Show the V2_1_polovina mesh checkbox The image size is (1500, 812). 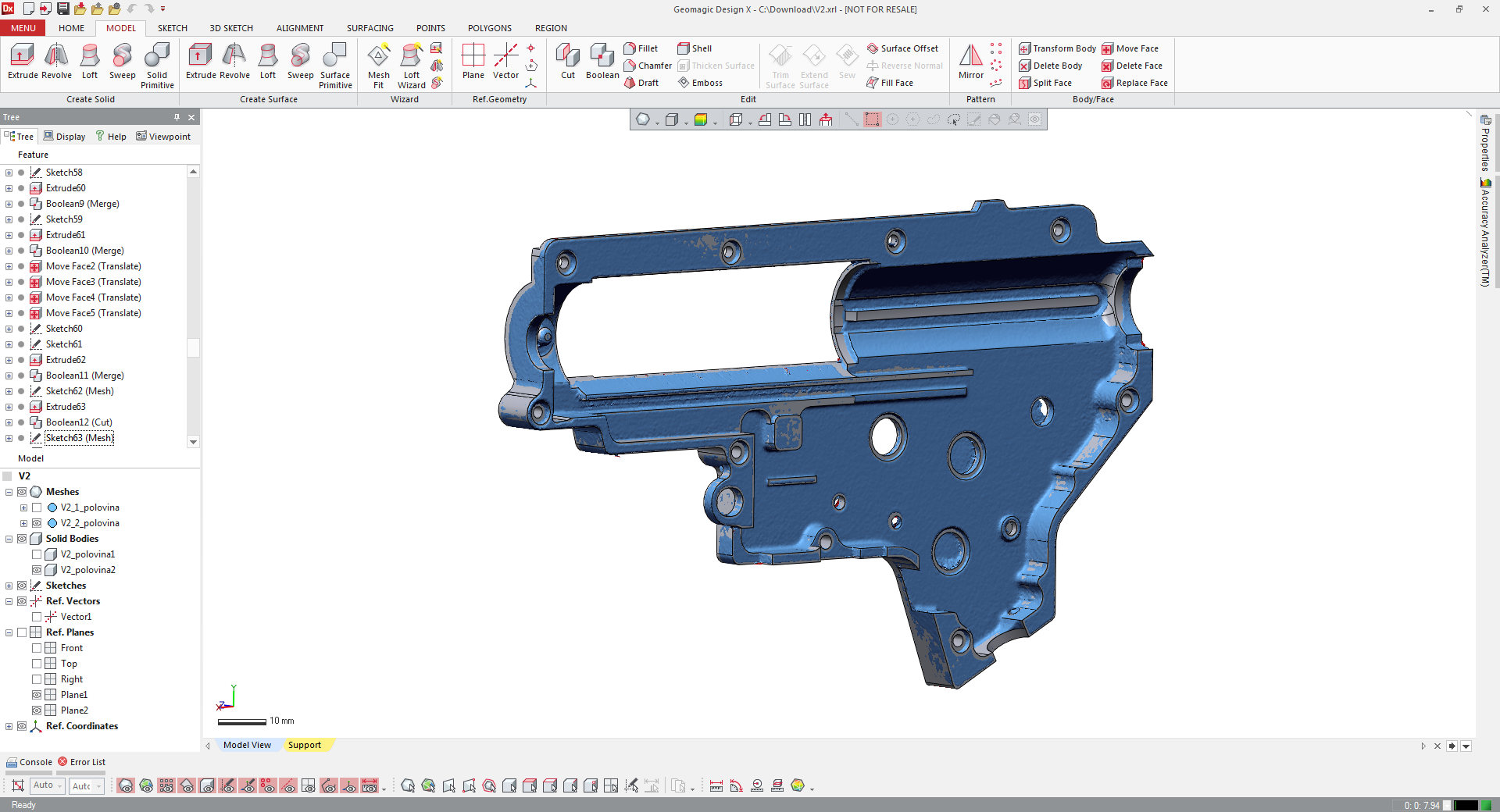pyautogui.click(x=37, y=507)
